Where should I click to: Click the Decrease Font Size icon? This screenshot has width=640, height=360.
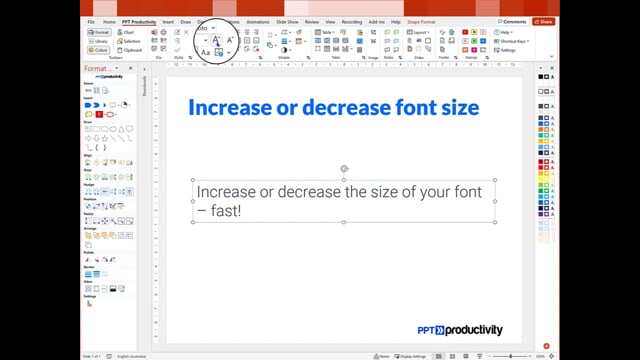pos(230,40)
